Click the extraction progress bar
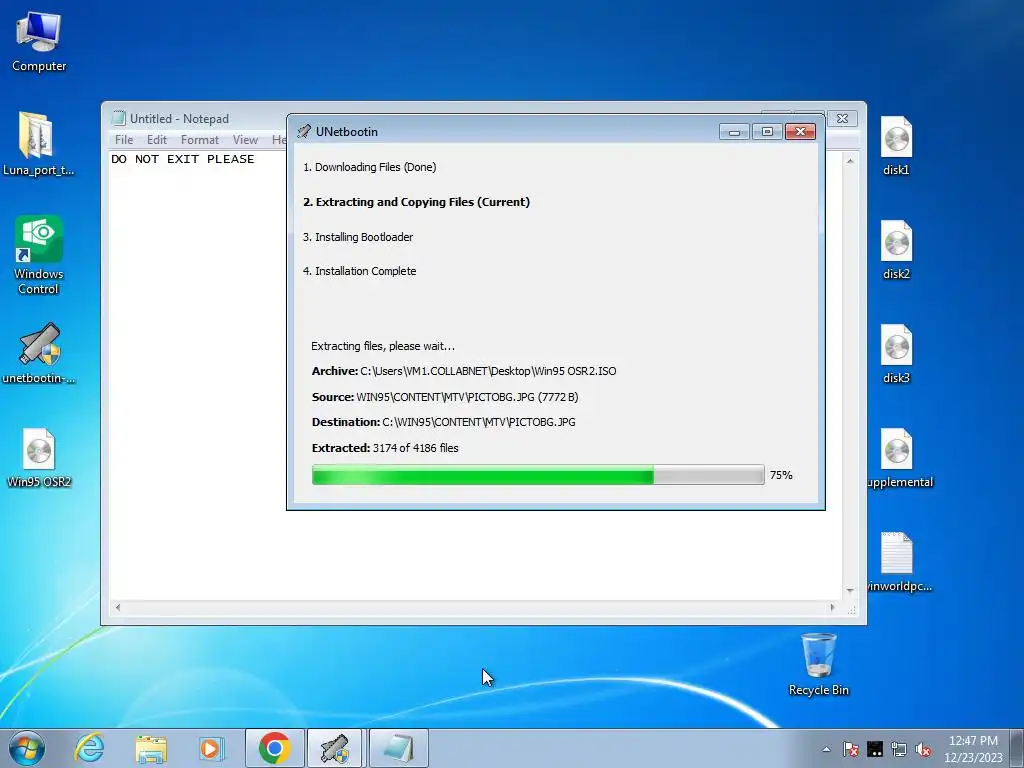The width and height of the screenshot is (1024, 768). 538,475
